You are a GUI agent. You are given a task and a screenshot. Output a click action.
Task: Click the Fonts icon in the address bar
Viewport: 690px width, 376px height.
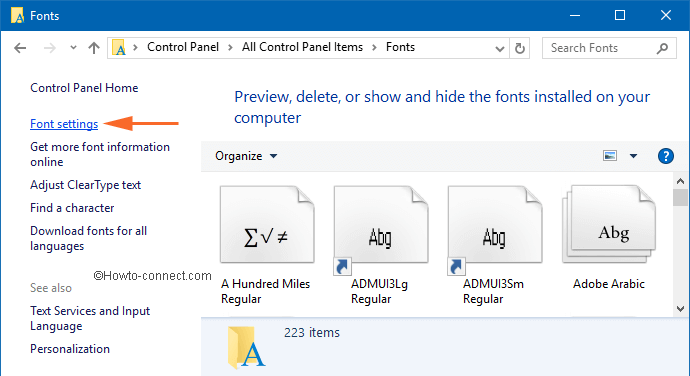pos(119,48)
